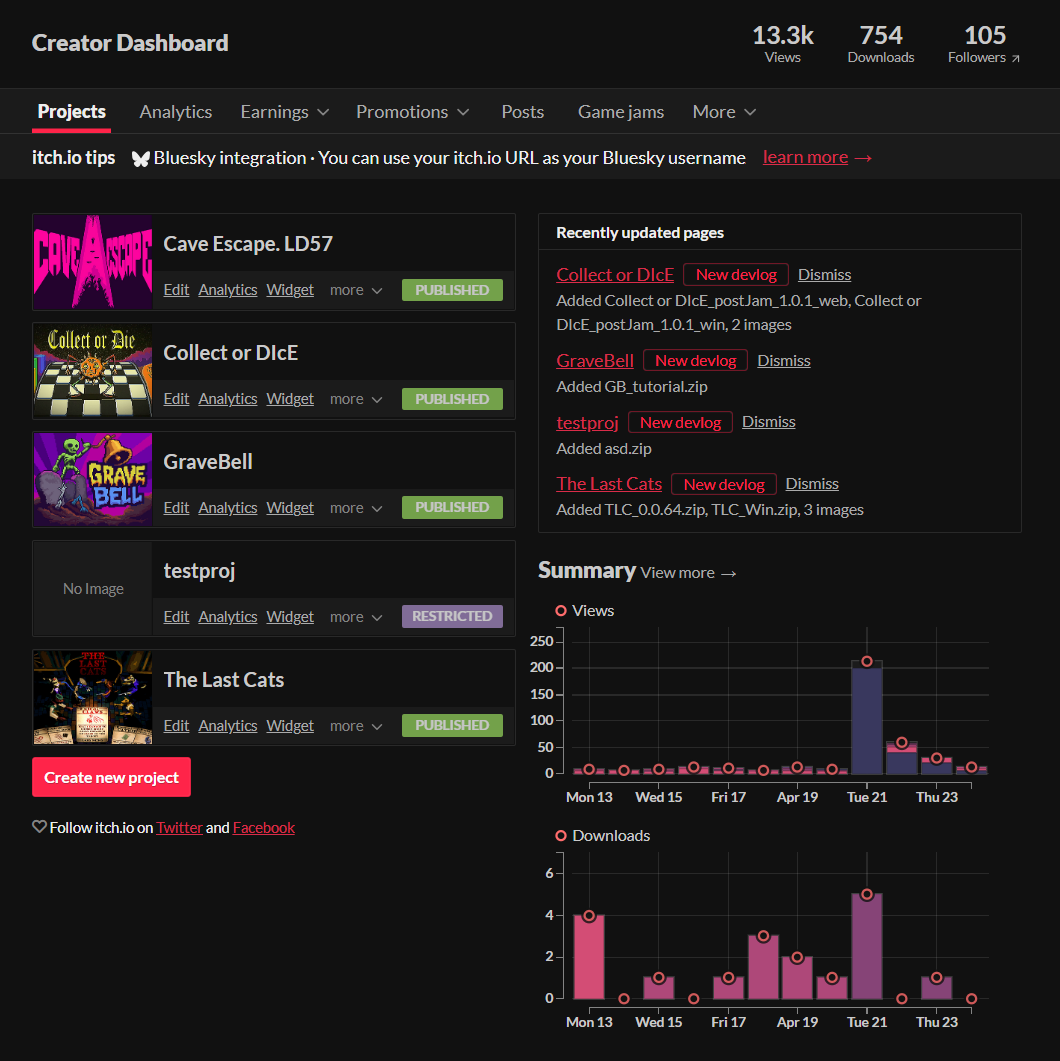Expand more options for GraveBell project
This screenshot has height=1061, width=1060.
click(x=356, y=508)
